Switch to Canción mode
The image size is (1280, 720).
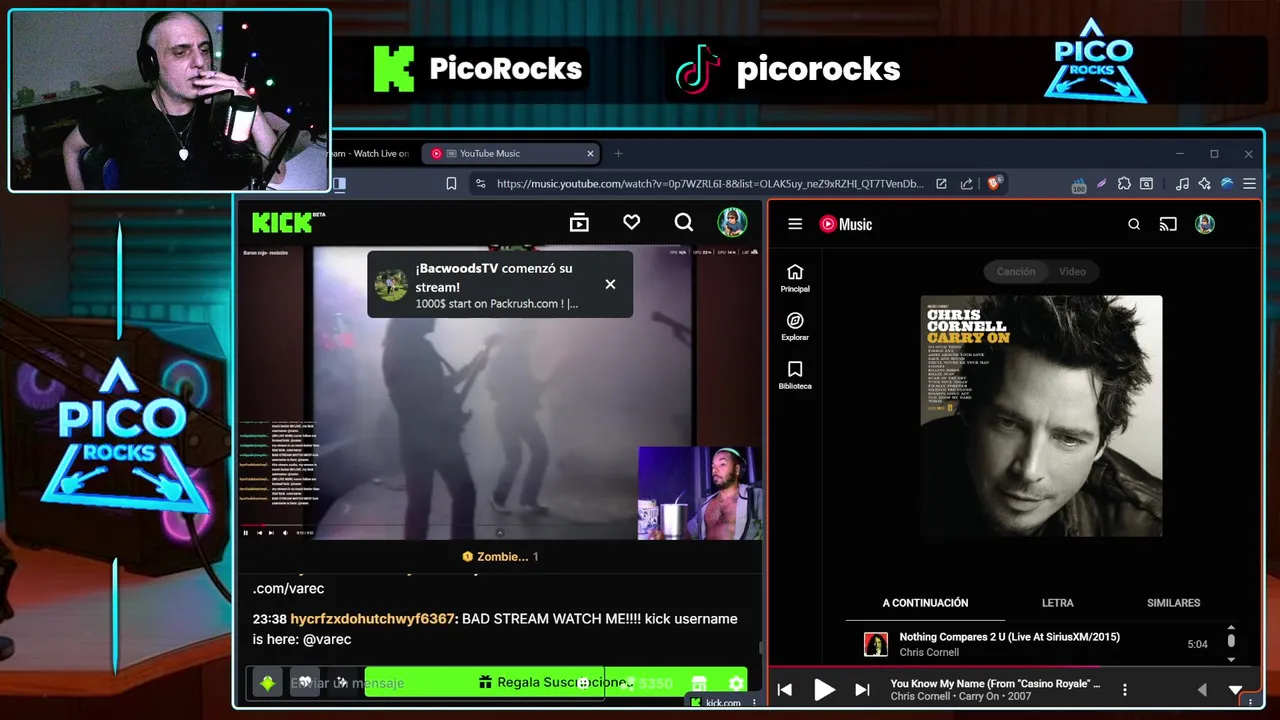pyautogui.click(x=1016, y=271)
